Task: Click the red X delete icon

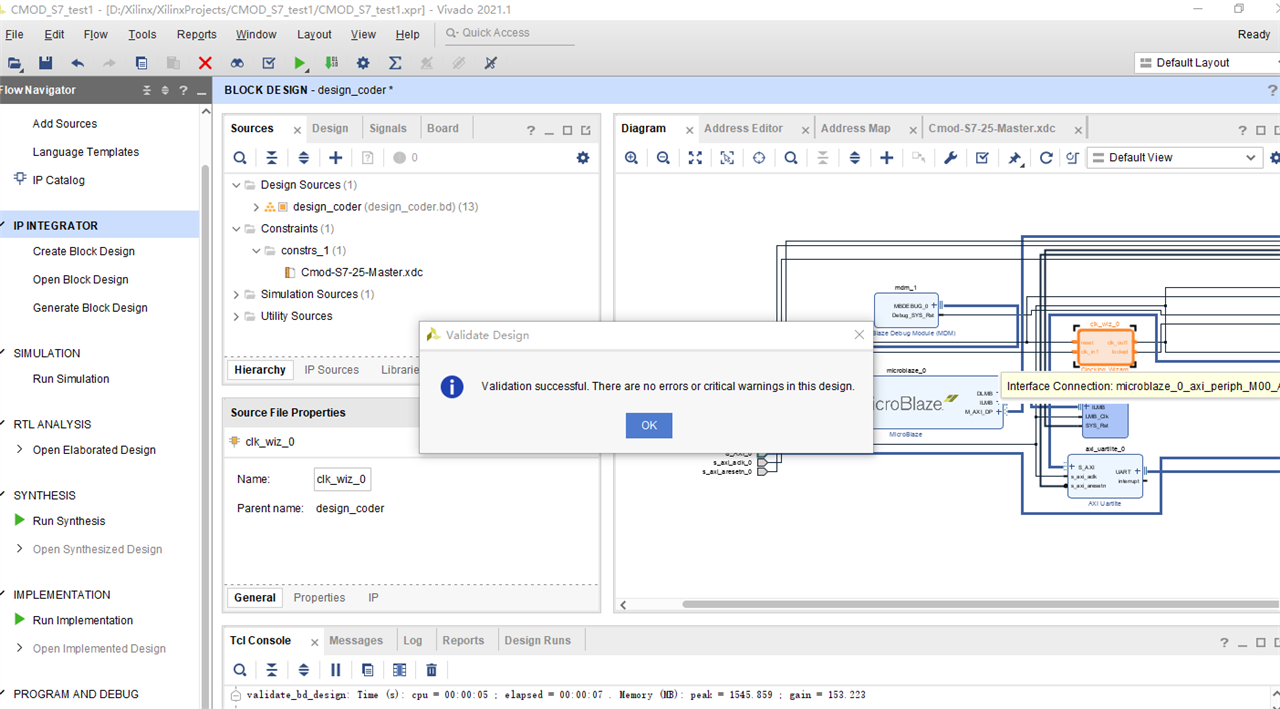Action: coord(205,62)
